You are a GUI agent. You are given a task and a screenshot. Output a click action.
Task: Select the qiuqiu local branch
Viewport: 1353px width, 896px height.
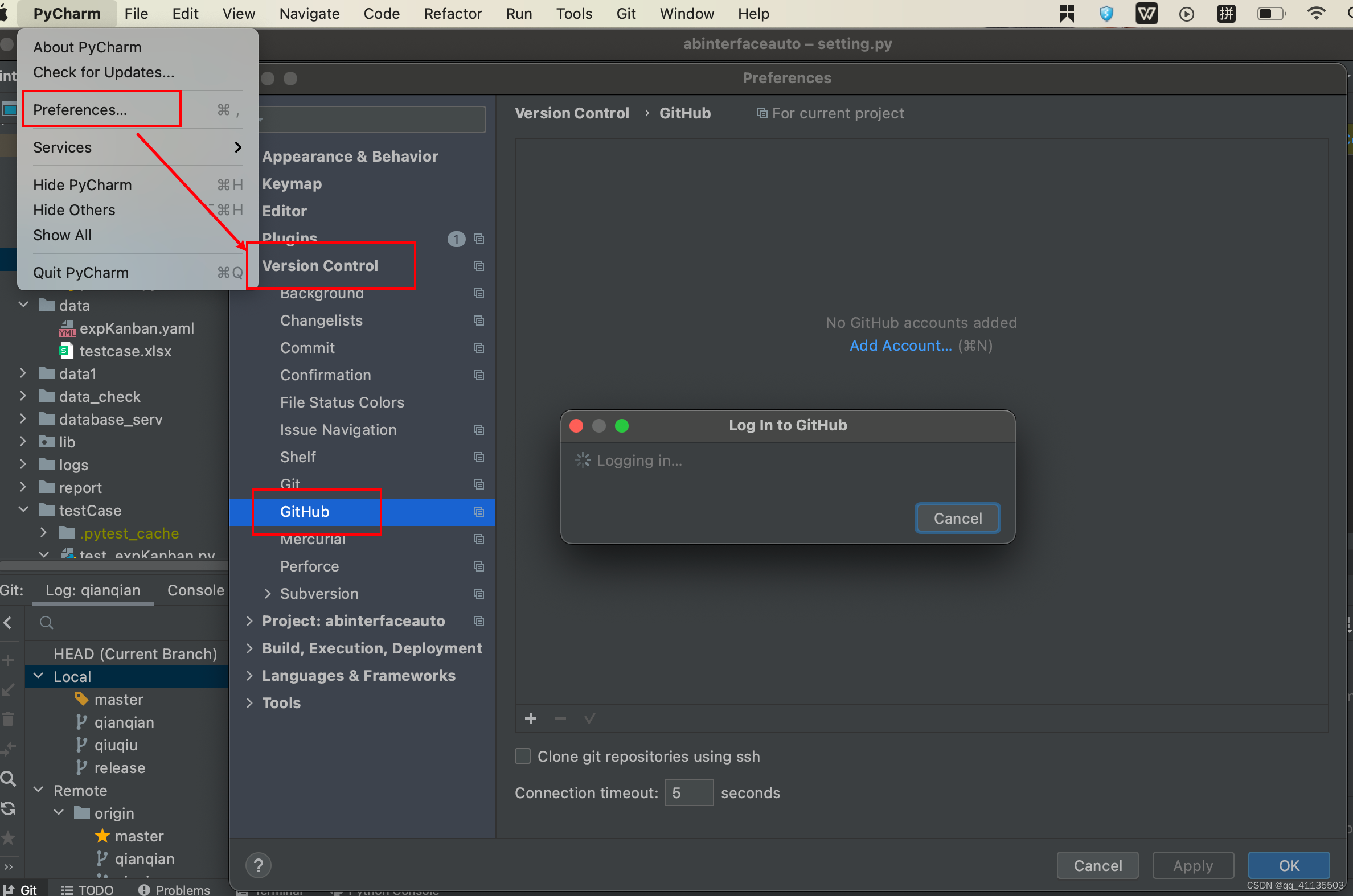[x=116, y=745]
